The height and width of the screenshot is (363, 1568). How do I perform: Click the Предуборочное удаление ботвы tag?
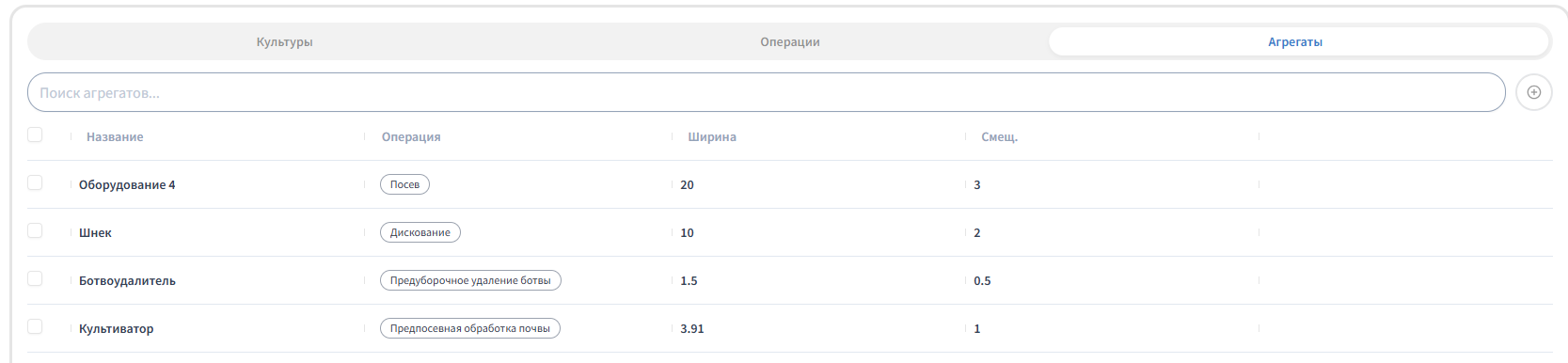coord(470,280)
